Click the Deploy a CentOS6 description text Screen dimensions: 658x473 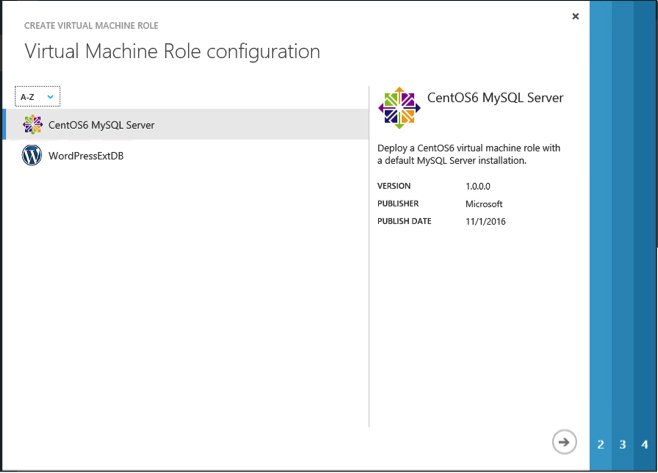[469, 154]
